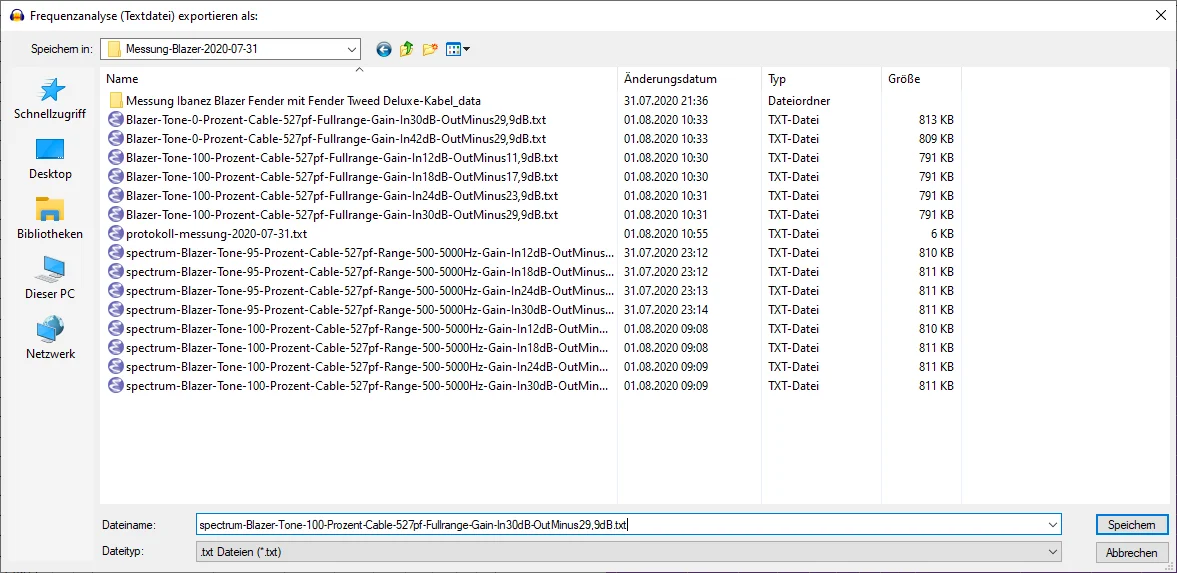Click the Back navigation arrow icon
Image resolution: width=1177 pixels, height=573 pixels.
point(384,49)
